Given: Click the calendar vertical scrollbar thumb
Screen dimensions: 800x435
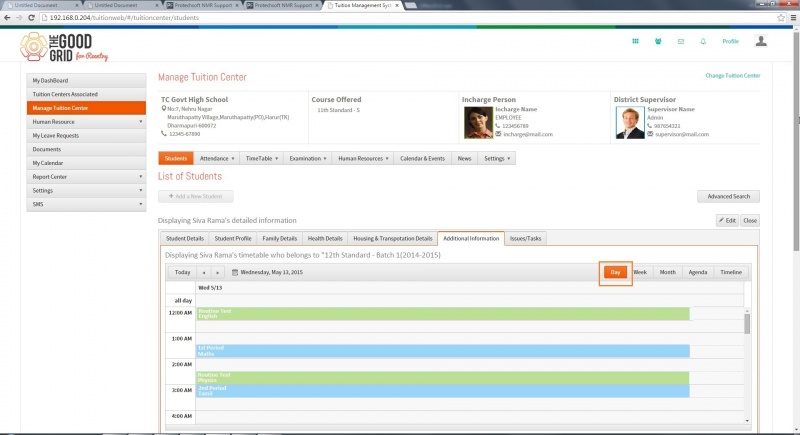Looking at the screenshot, I should pos(747,324).
